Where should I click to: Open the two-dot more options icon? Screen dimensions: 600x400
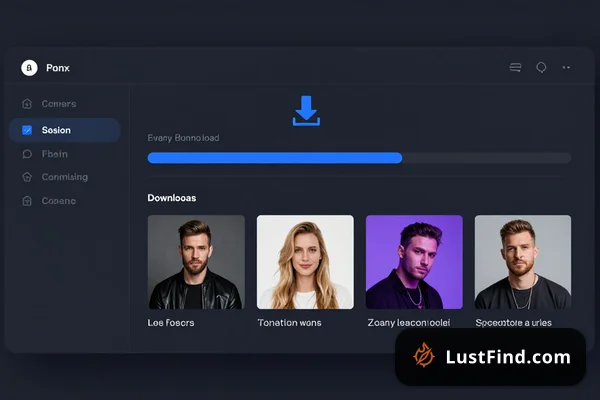566,67
